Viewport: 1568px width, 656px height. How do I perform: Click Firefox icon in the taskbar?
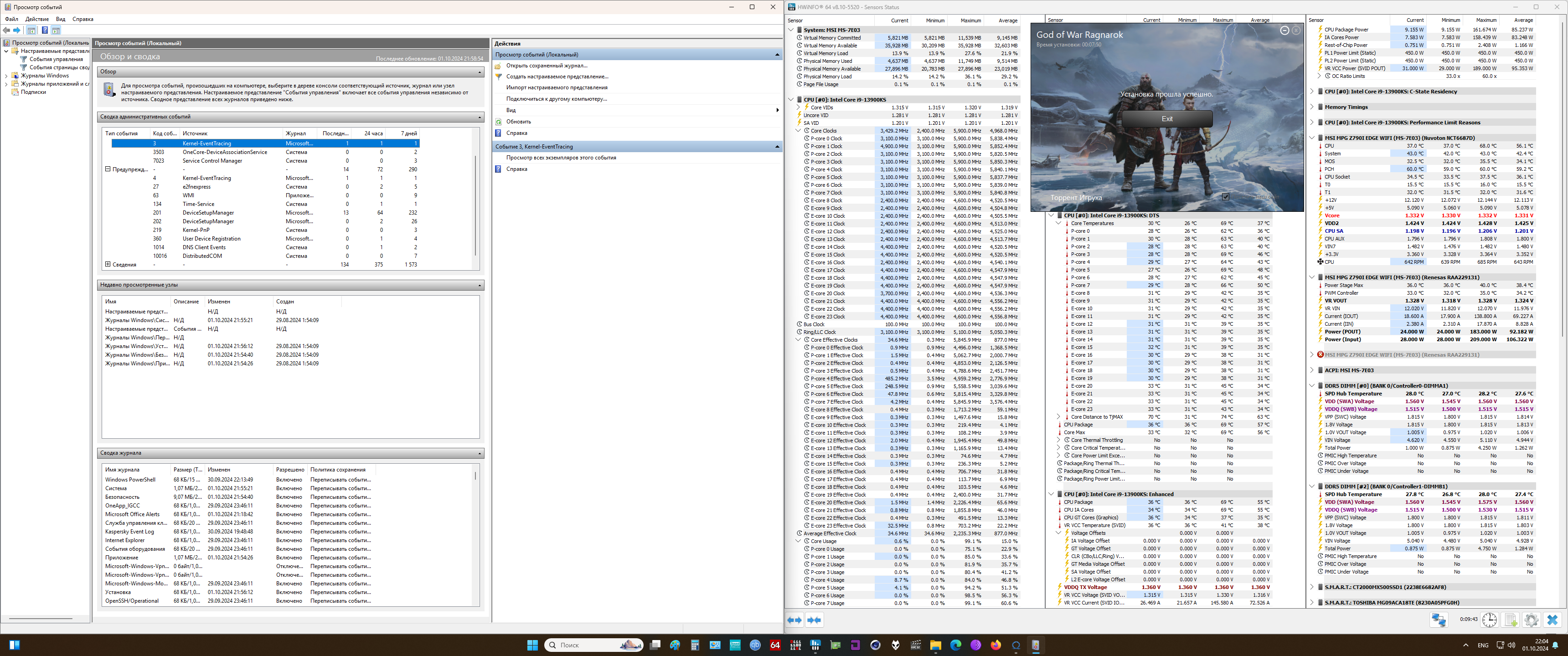(x=995, y=645)
